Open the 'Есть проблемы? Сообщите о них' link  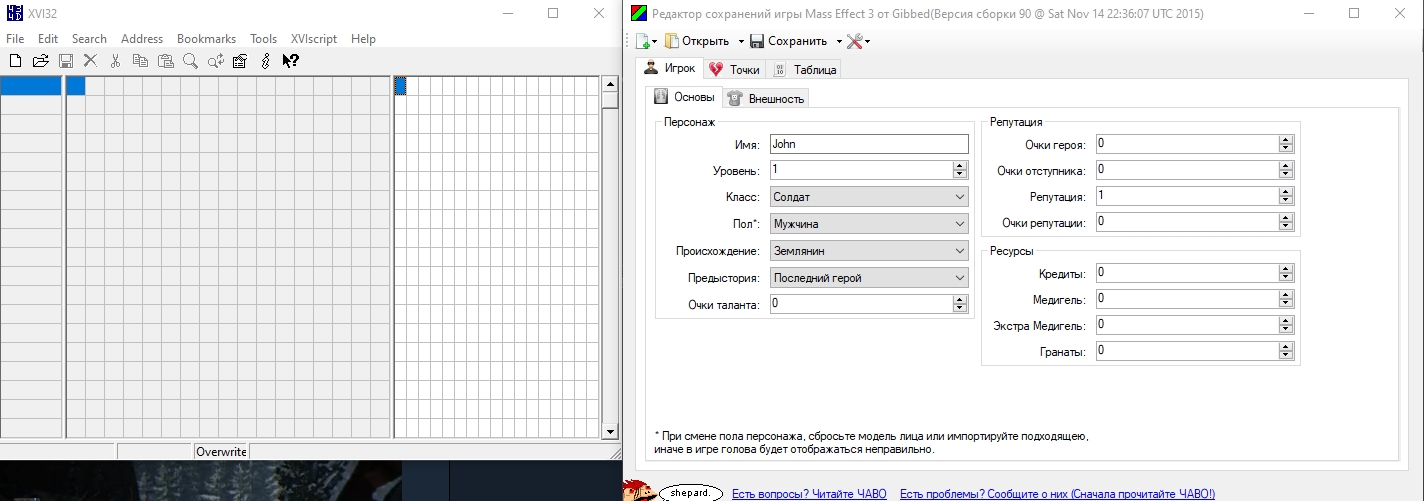pyautogui.click(x=1058, y=494)
